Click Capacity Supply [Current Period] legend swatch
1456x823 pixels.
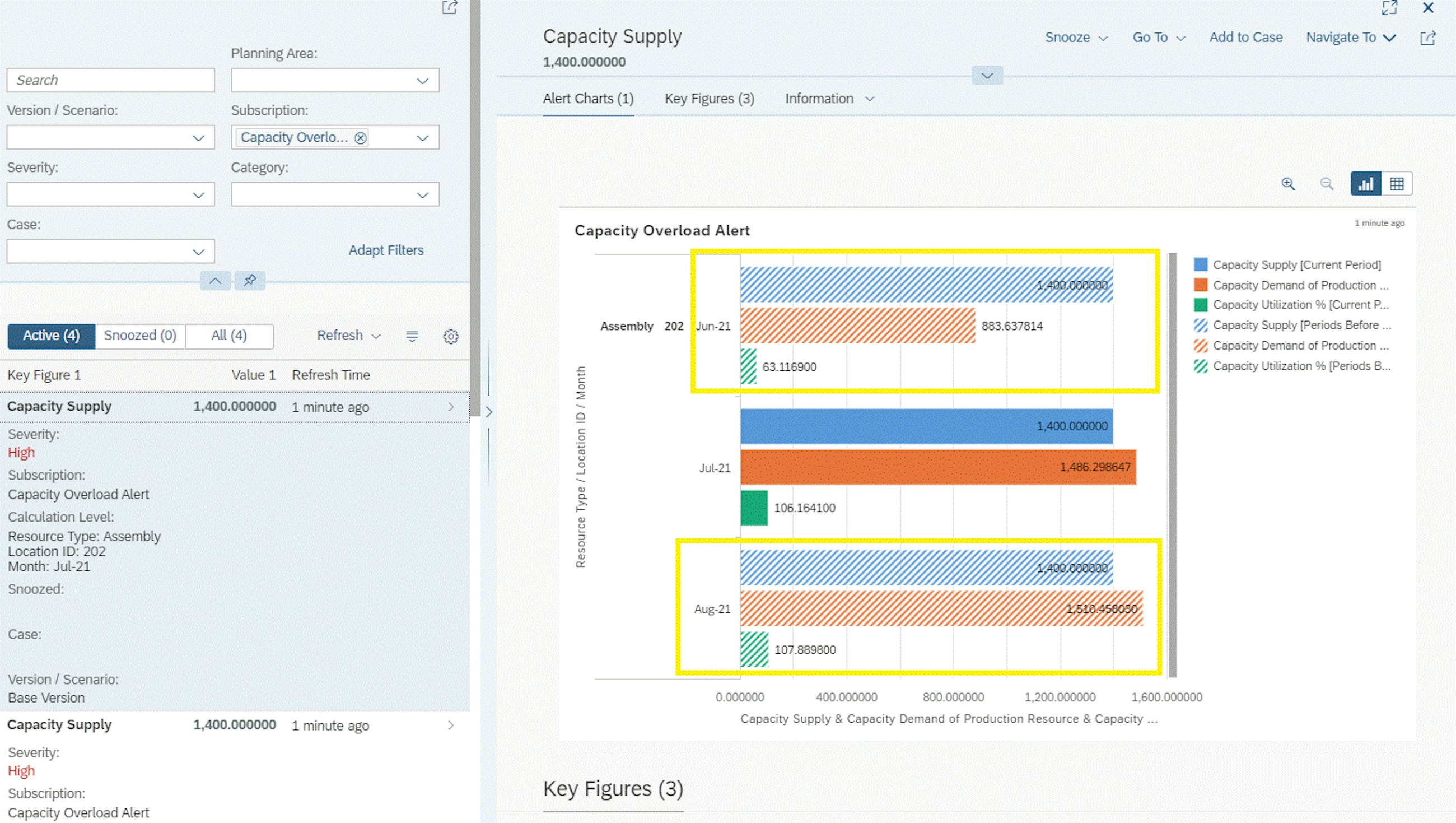[x=1201, y=265]
